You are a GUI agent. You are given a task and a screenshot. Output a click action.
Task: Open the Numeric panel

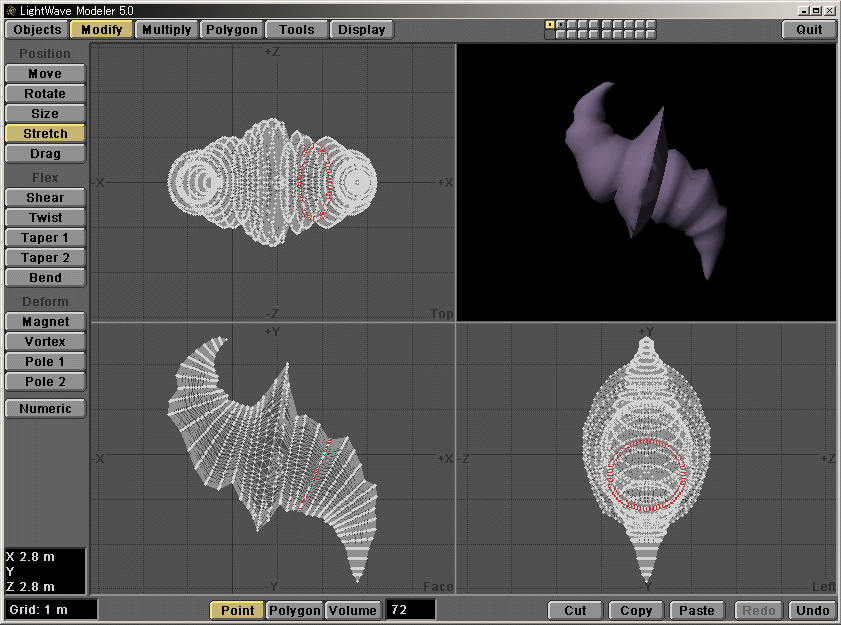[44, 408]
